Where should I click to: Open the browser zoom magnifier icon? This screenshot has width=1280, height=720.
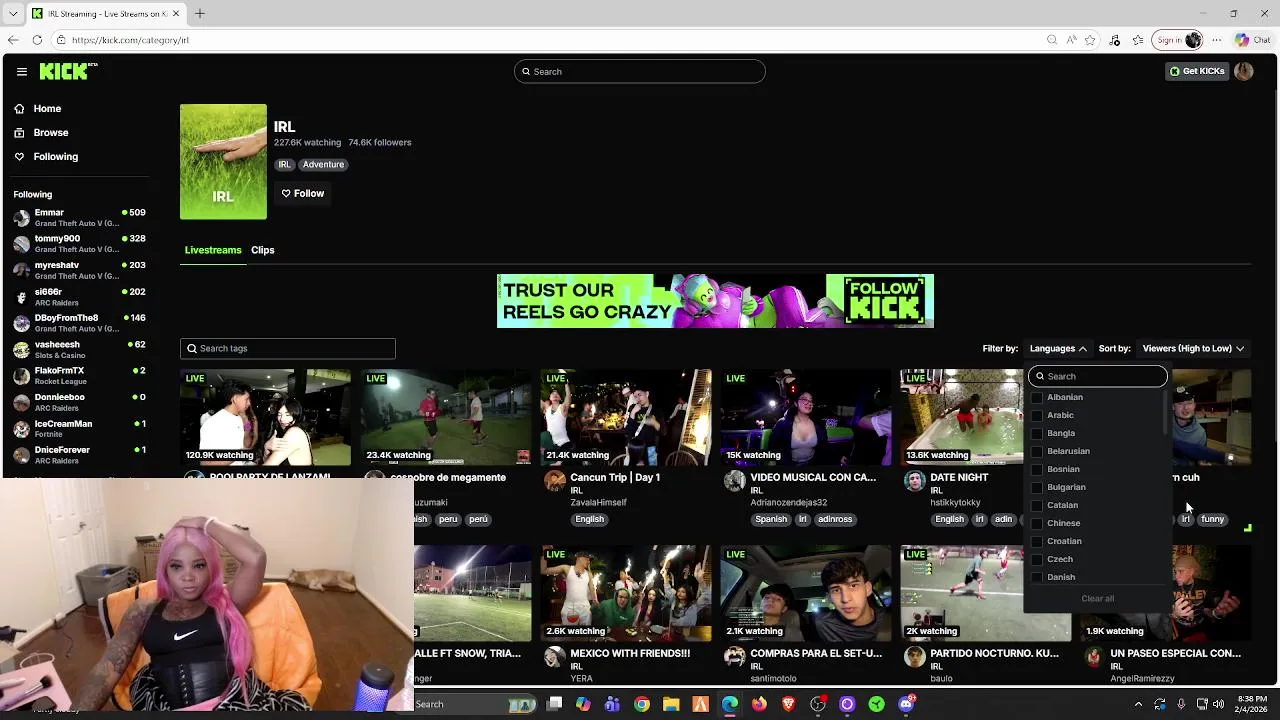pos(1052,40)
